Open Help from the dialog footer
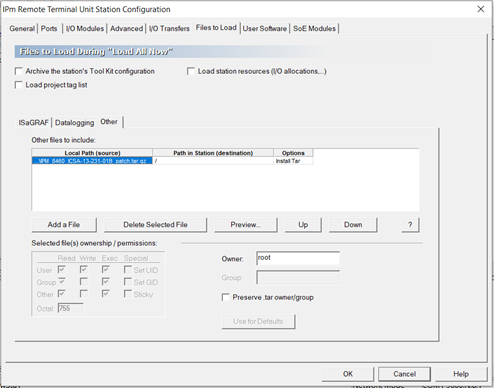Image resolution: width=494 pixels, height=388 pixels. point(461,374)
